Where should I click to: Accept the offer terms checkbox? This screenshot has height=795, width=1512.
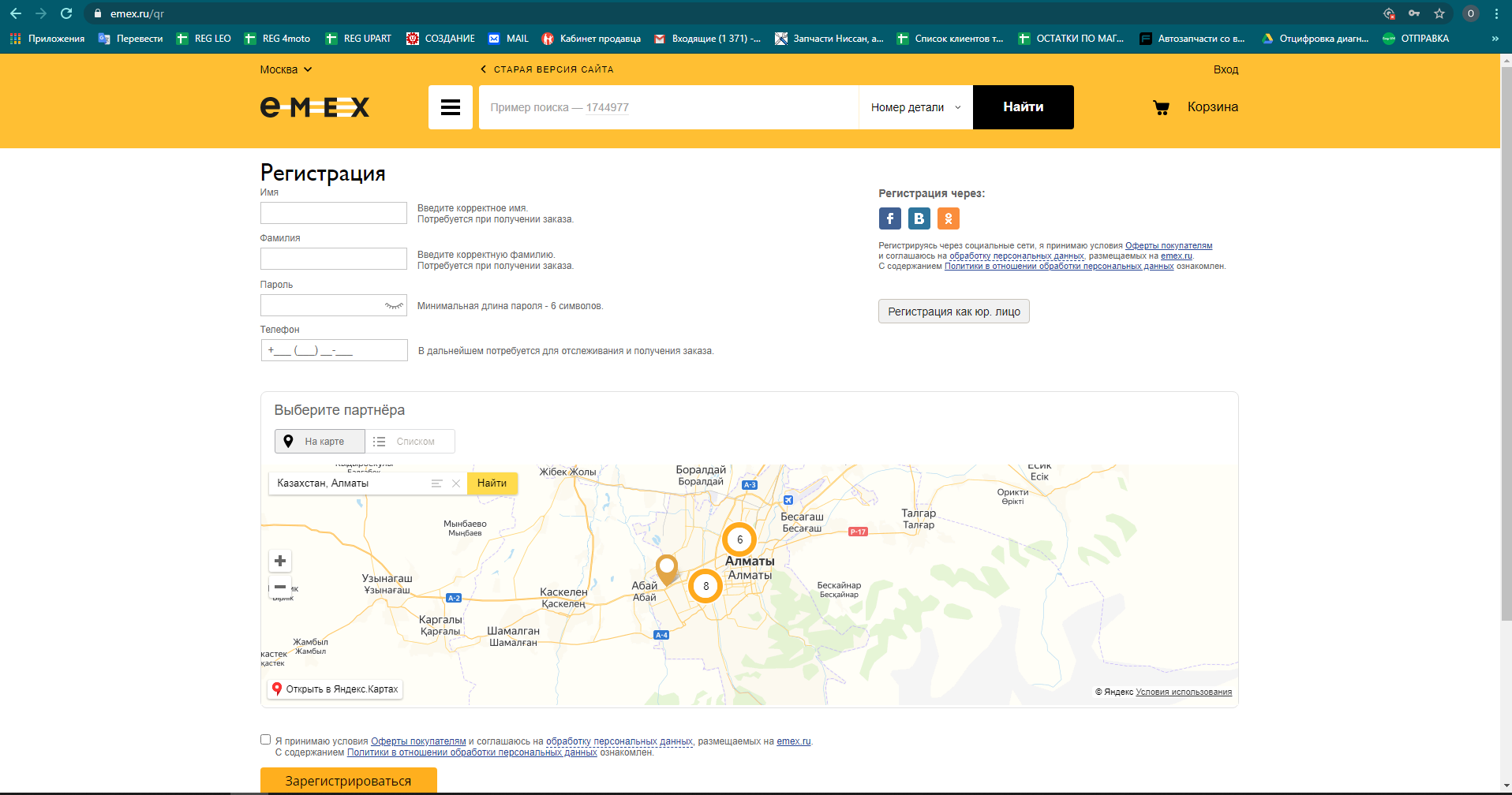pos(266,740)
